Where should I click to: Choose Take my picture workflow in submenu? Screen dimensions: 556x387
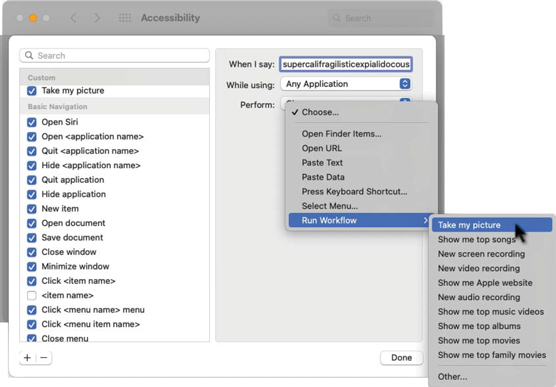pos(492,225)
